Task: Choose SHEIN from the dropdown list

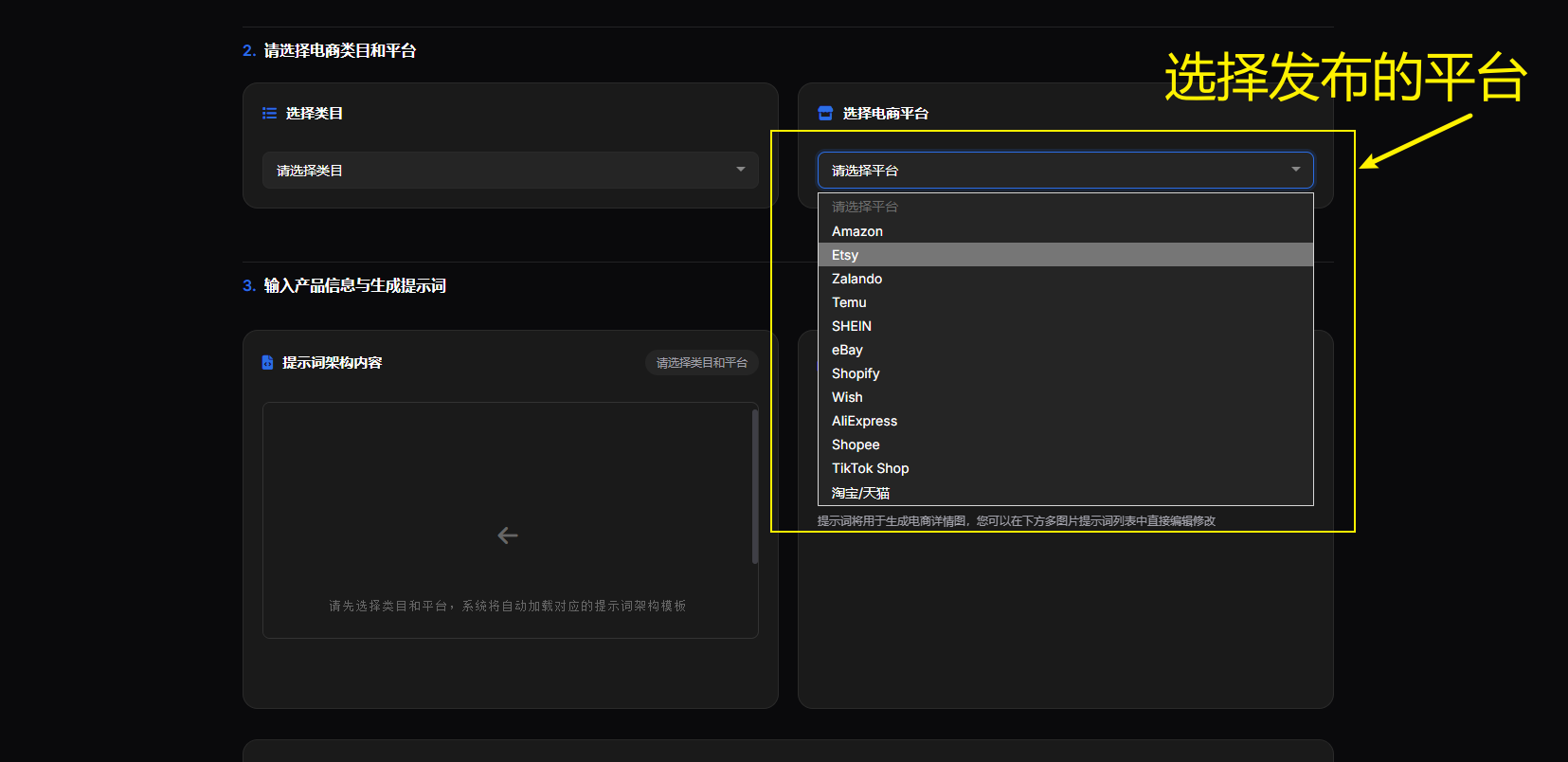Action: pyautogui.click(x=1065, y=326)
